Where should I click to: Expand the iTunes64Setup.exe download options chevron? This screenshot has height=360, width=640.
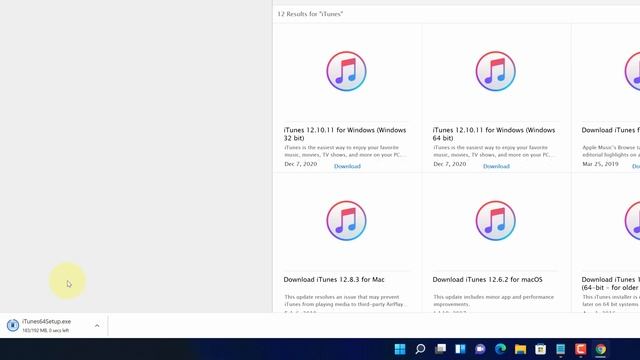tap(97, 326)
